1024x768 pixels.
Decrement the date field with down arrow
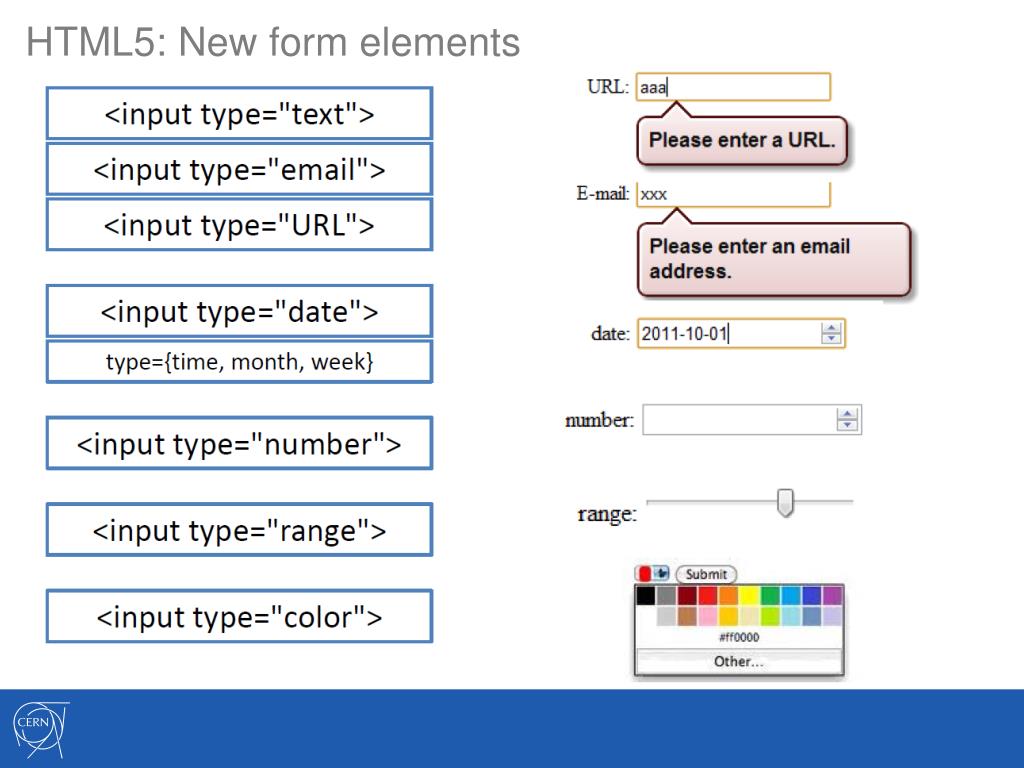(831, 338)
